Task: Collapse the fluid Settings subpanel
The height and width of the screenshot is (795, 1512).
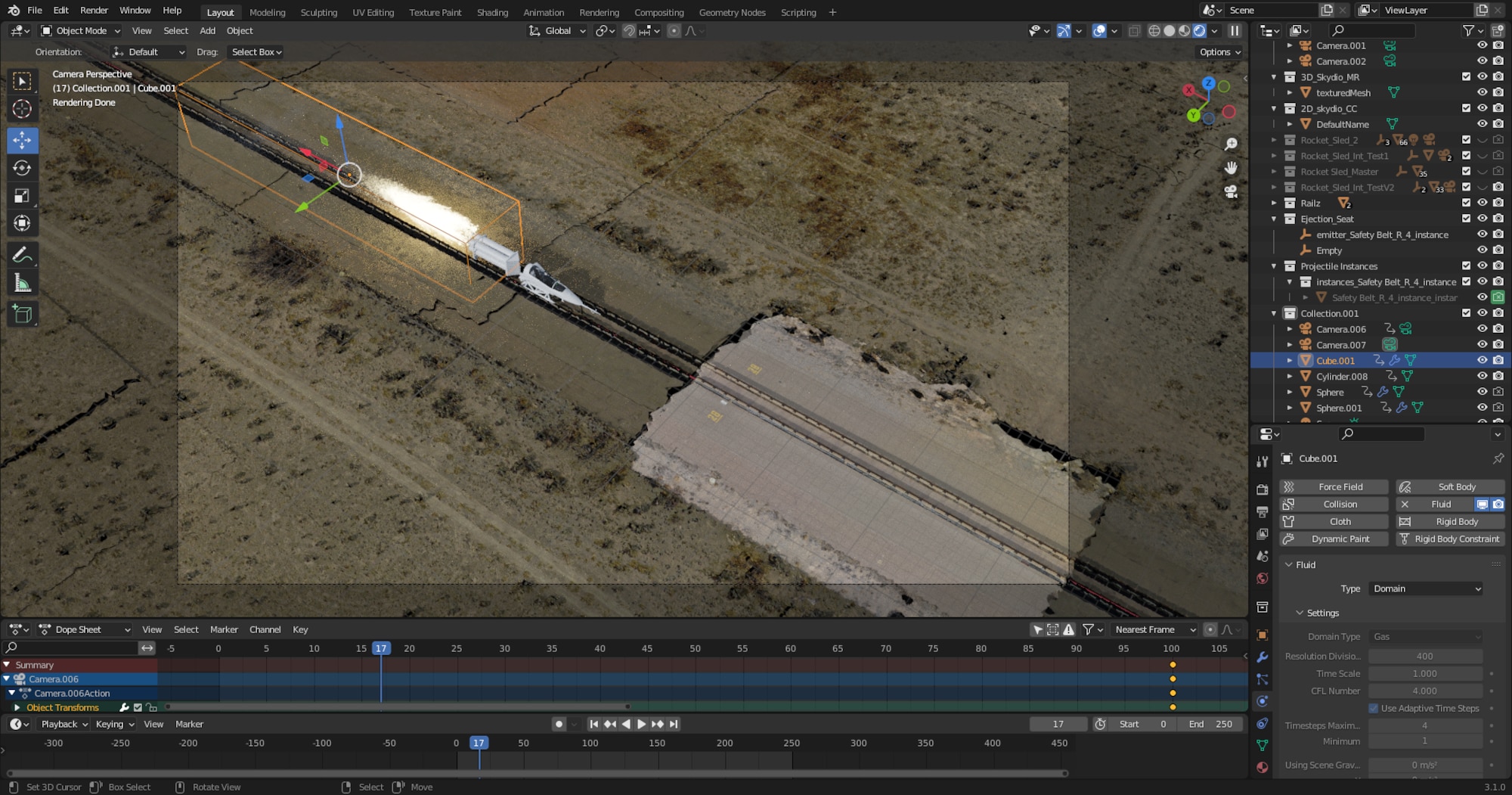Action: coord(1300,613)
